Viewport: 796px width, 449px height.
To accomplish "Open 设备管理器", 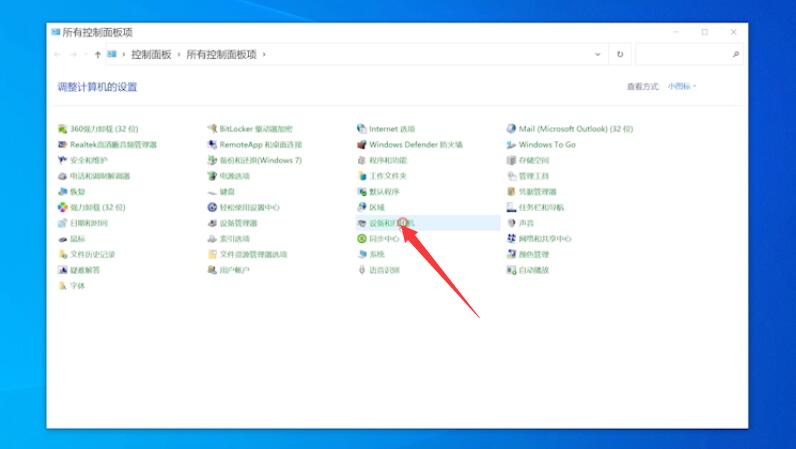I will [x=232, y=223].
